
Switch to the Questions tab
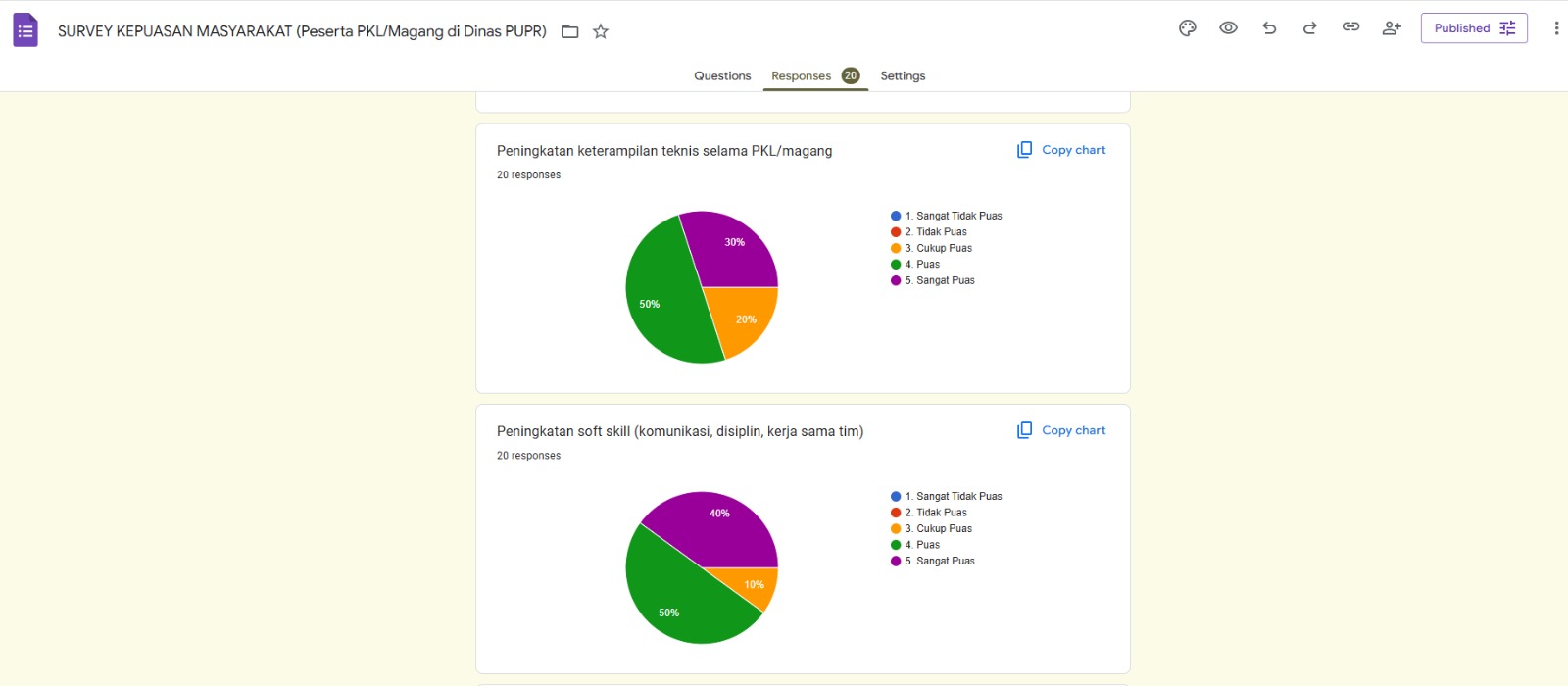click(x=722, y=75)
